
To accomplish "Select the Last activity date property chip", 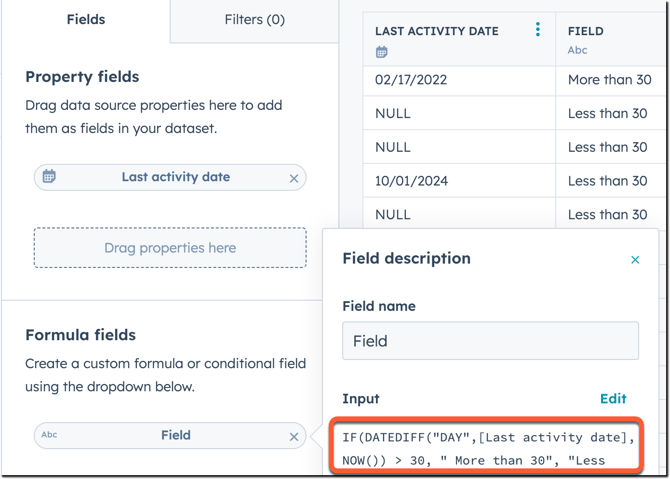I will click(175, 177).
